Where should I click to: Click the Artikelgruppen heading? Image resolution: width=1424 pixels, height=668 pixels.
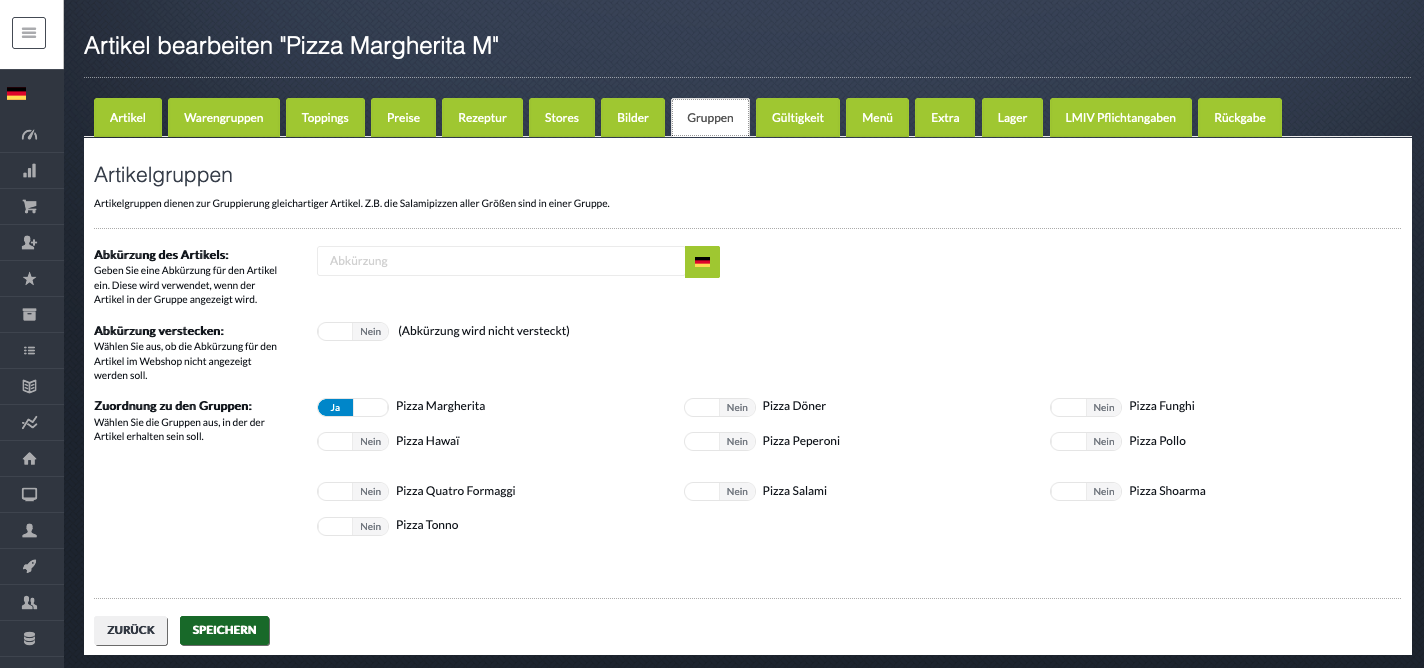pyautogui.click(x=163, y=175)
